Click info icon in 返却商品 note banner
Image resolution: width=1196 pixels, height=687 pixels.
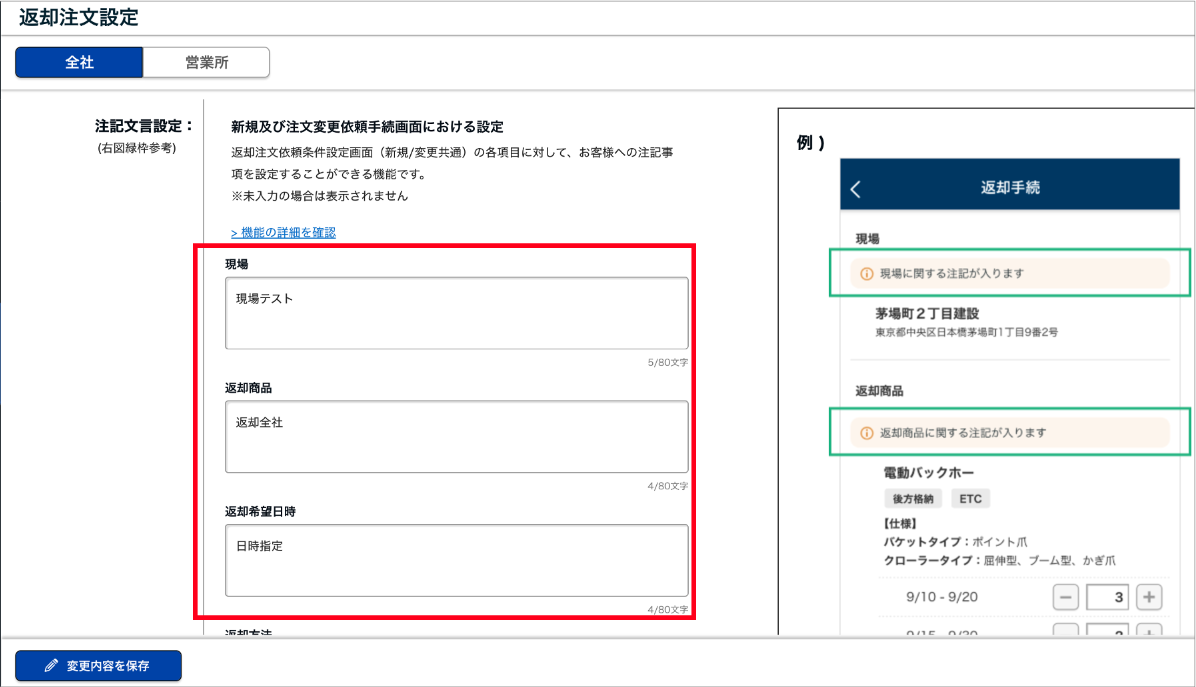(x=867, y=433)
